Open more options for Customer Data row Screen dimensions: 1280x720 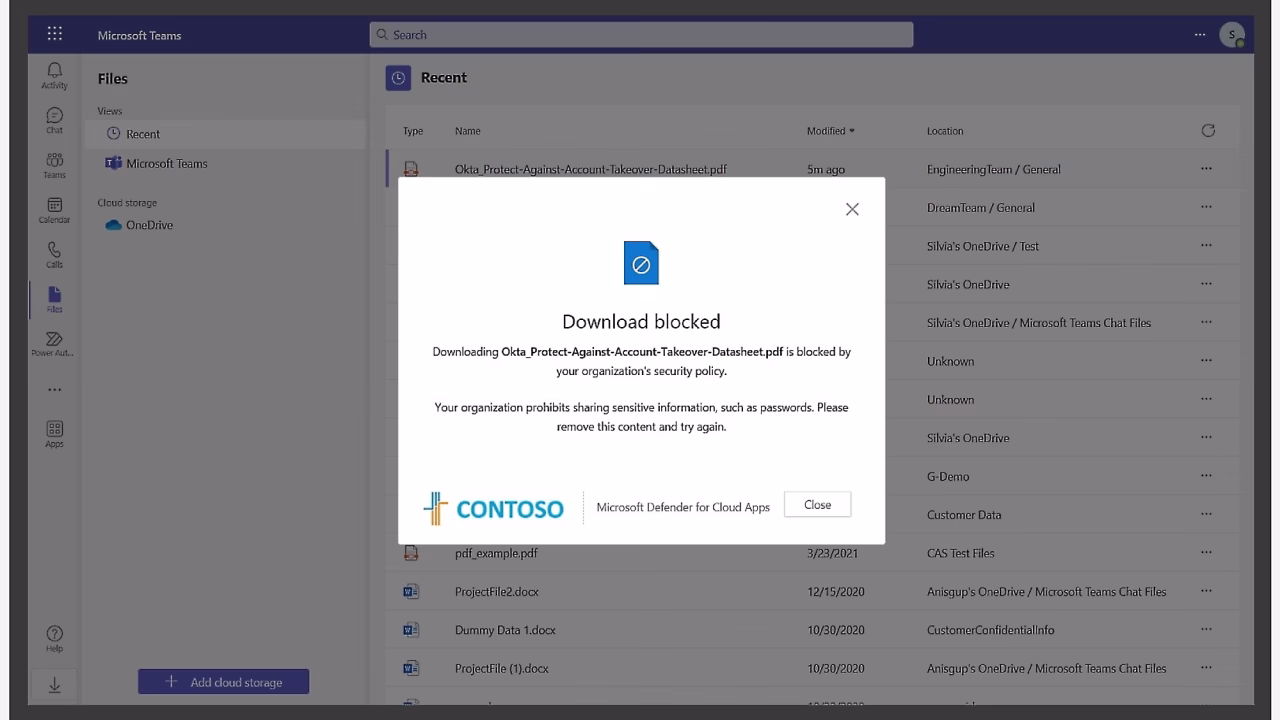pyautogui.click(x=1206, y=514)
